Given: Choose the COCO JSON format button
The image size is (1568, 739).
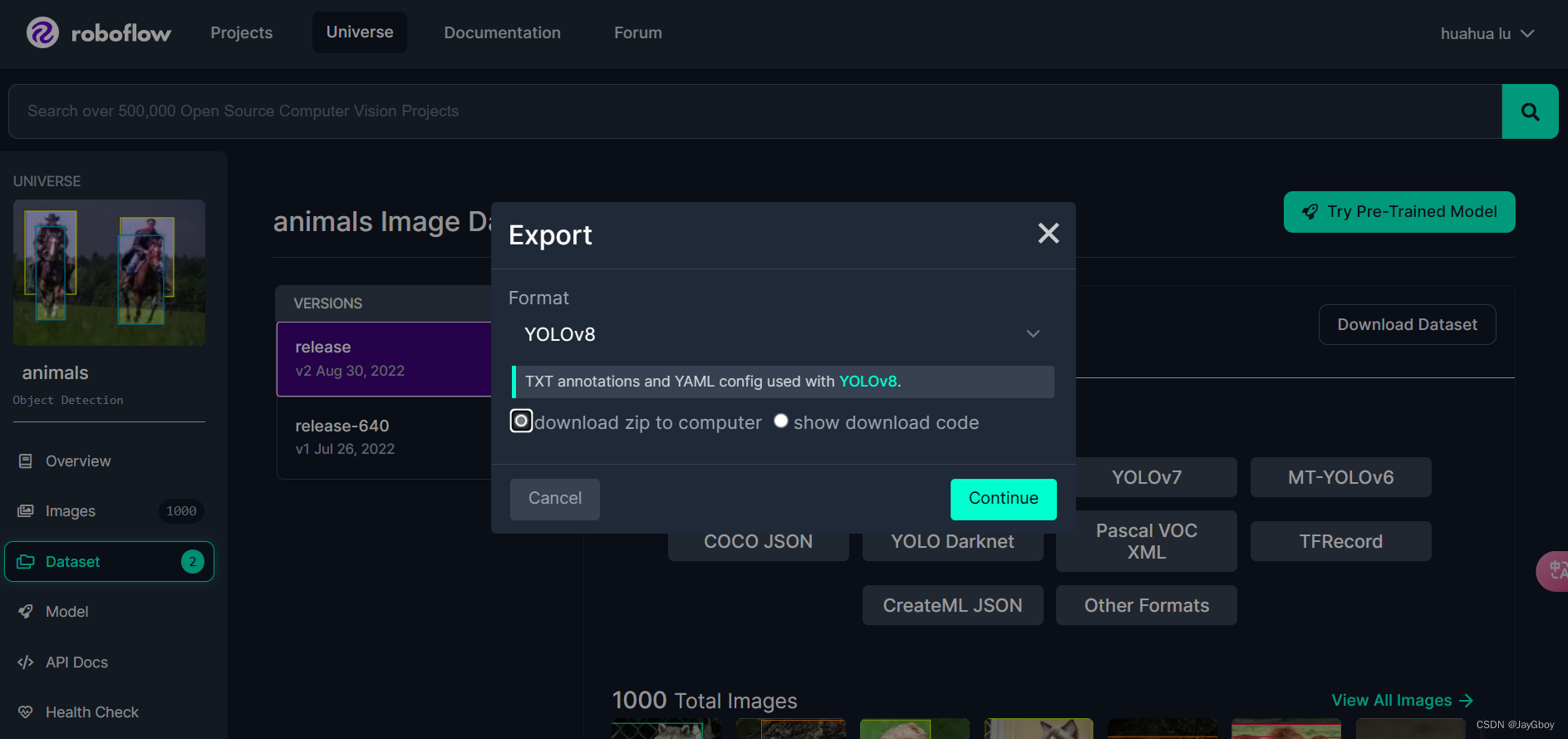Looking at the screenshot, I should (758, 545).
